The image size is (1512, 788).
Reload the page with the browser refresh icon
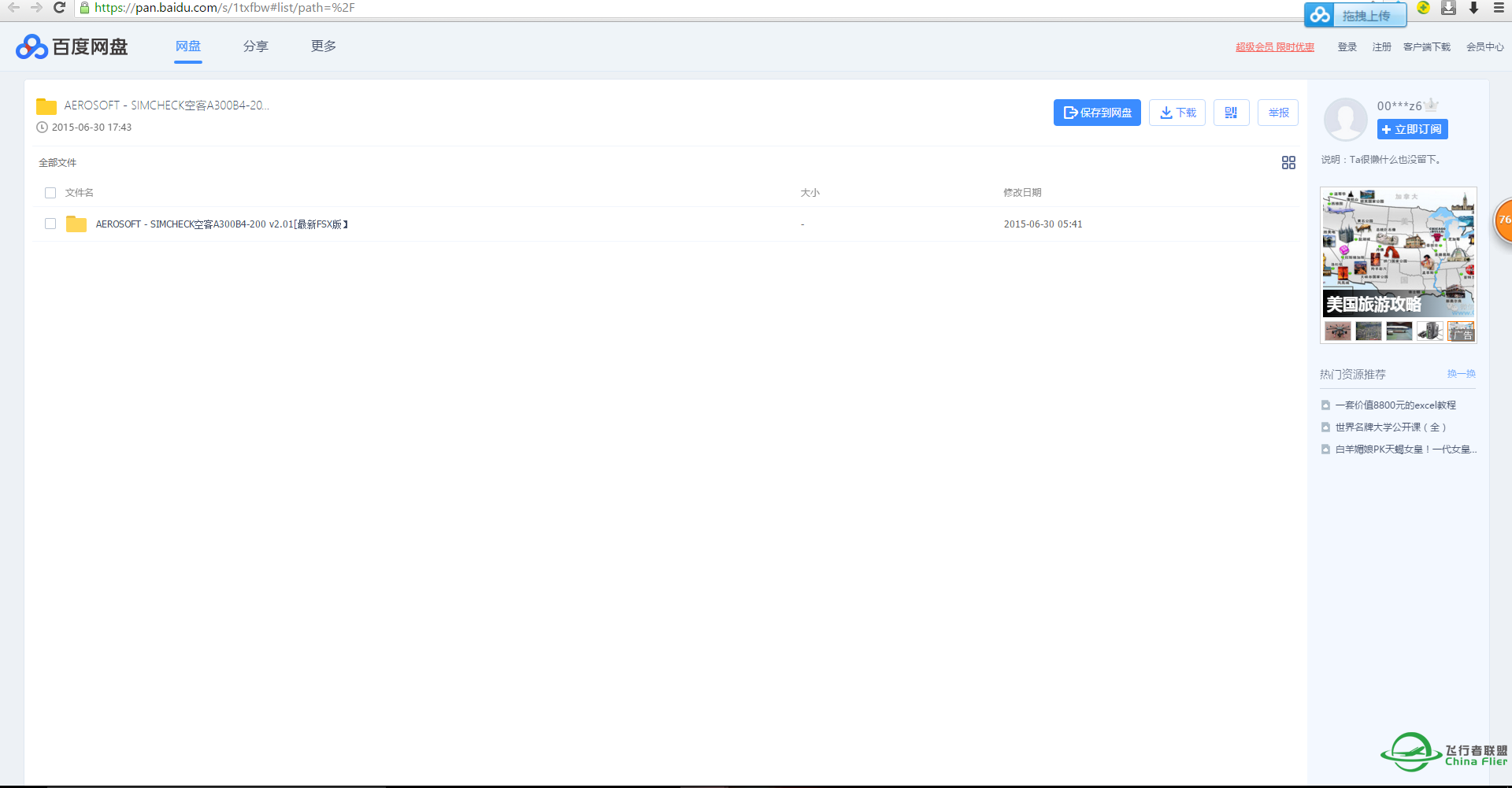pyautogui.click(x=59, y=8)
